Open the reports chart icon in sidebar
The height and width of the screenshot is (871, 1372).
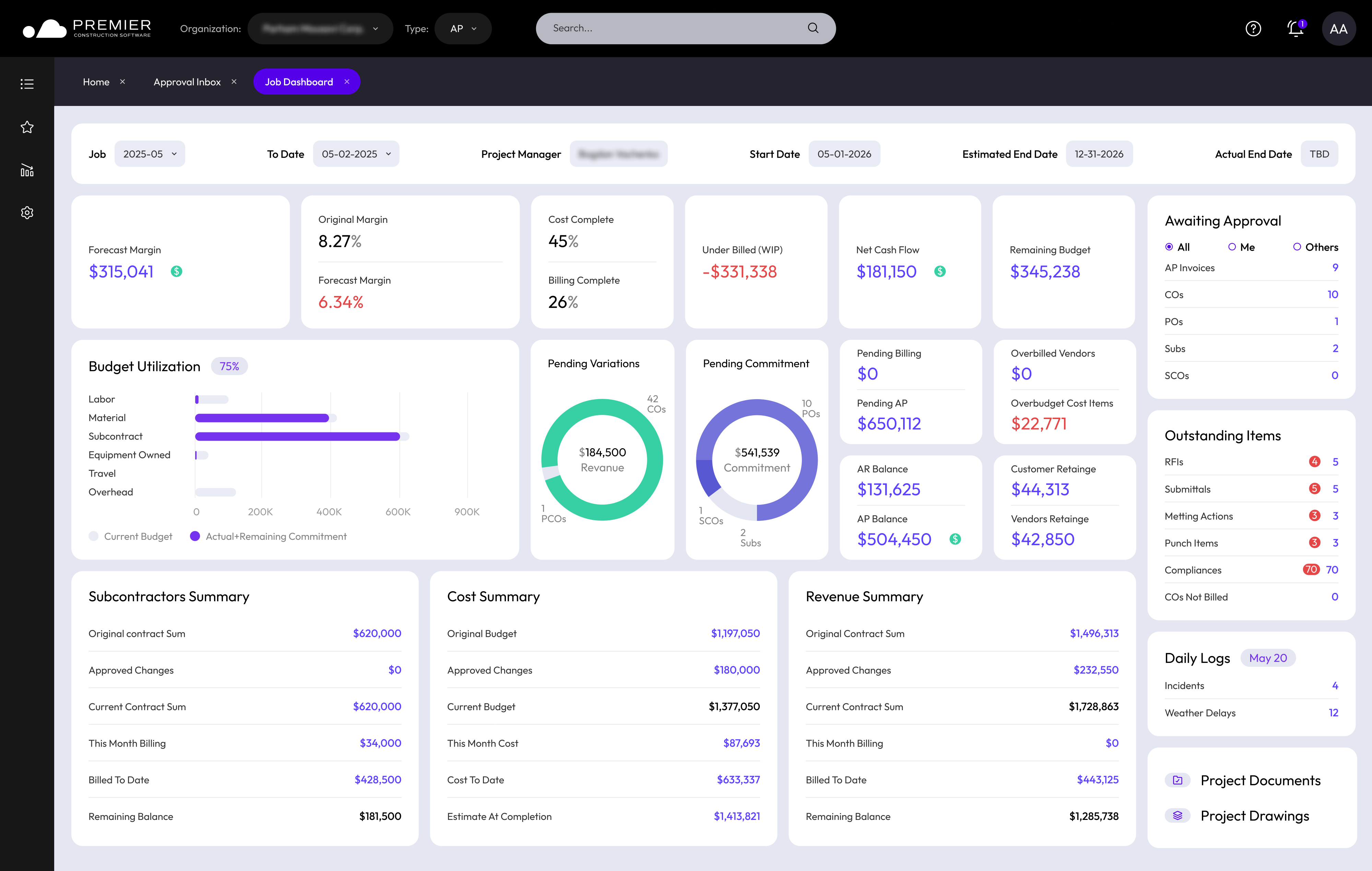tap(27, 170)
